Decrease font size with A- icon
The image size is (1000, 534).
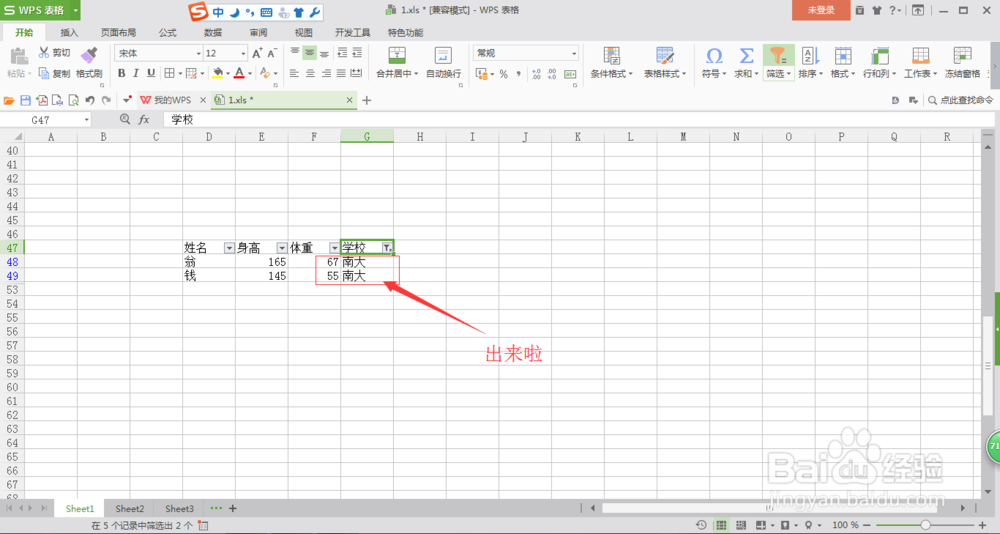[272, 53]
